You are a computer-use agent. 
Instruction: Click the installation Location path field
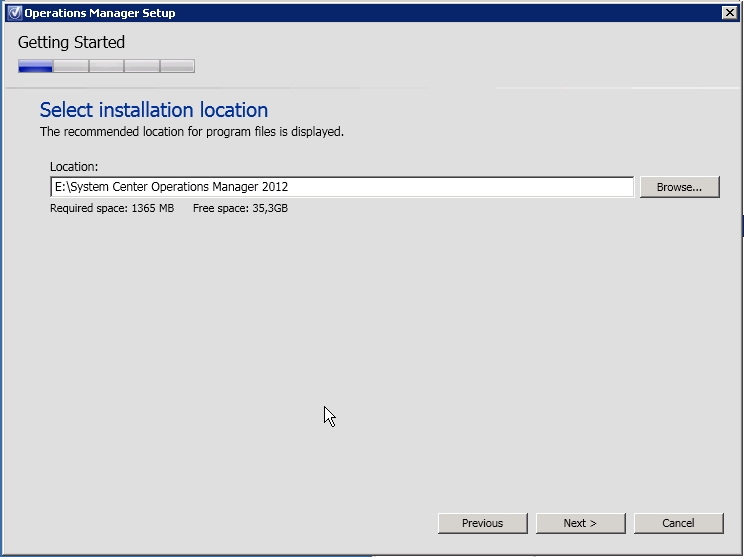coord(341,187)
